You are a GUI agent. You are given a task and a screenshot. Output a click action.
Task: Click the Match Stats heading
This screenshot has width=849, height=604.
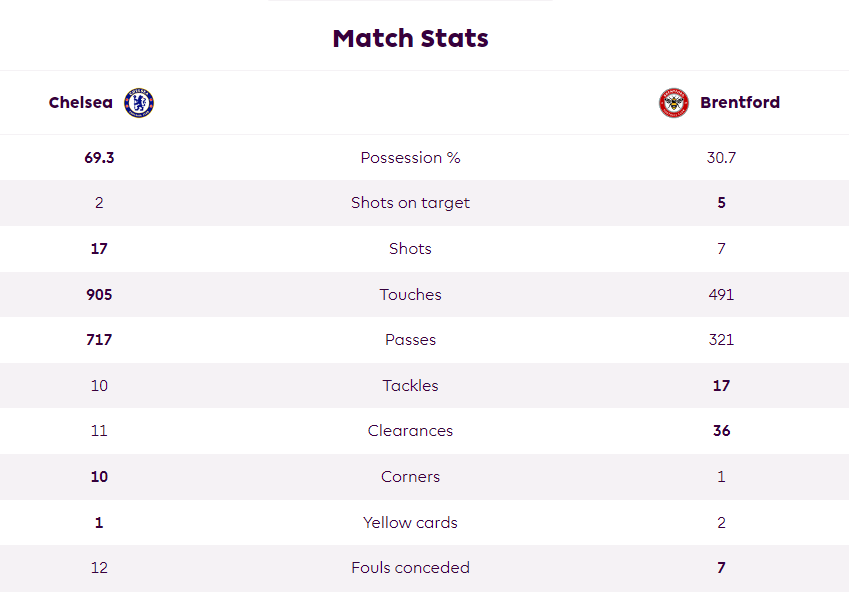[x=410, y=38]
